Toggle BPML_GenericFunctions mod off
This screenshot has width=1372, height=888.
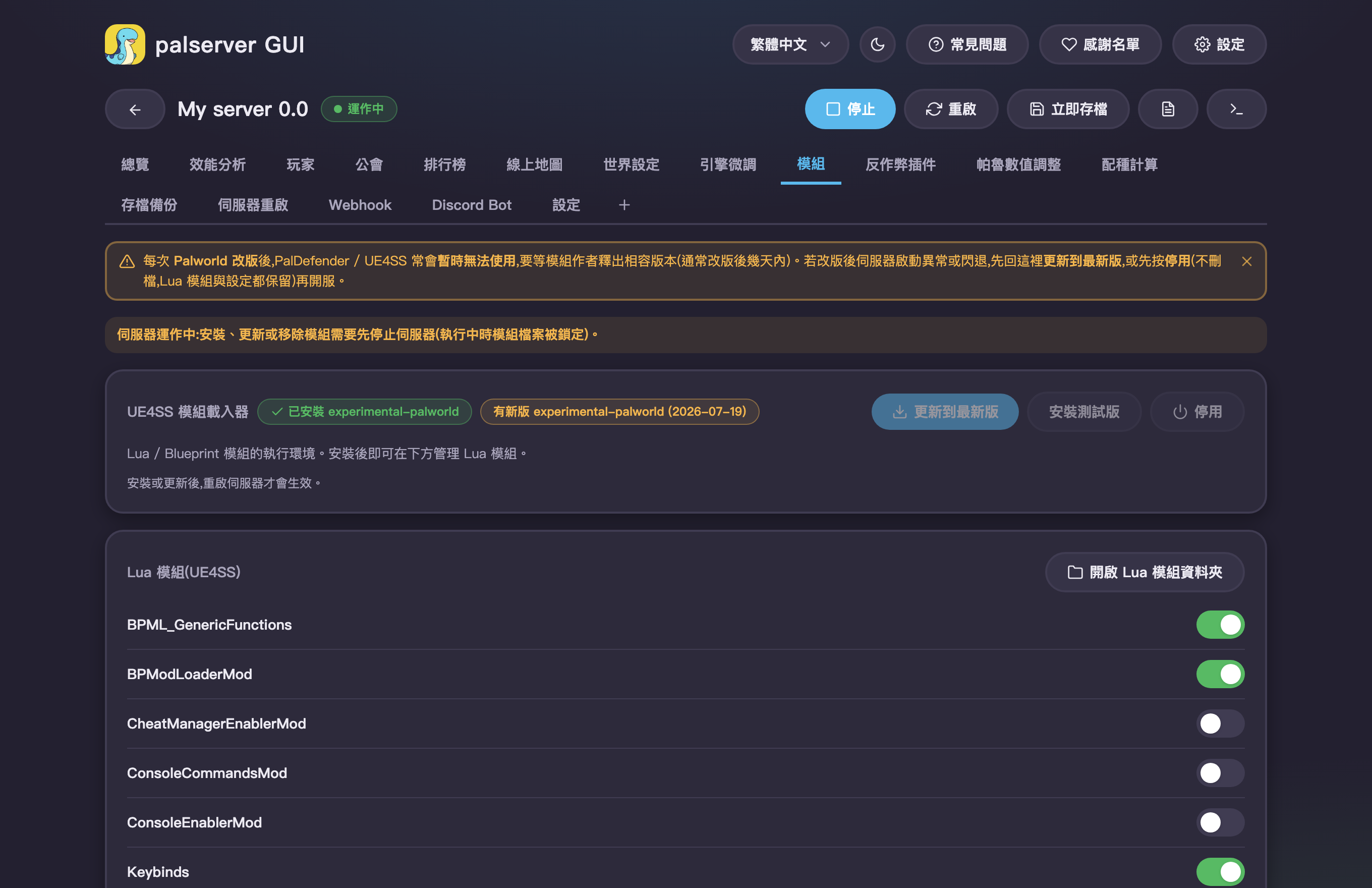click(1220, 625)
